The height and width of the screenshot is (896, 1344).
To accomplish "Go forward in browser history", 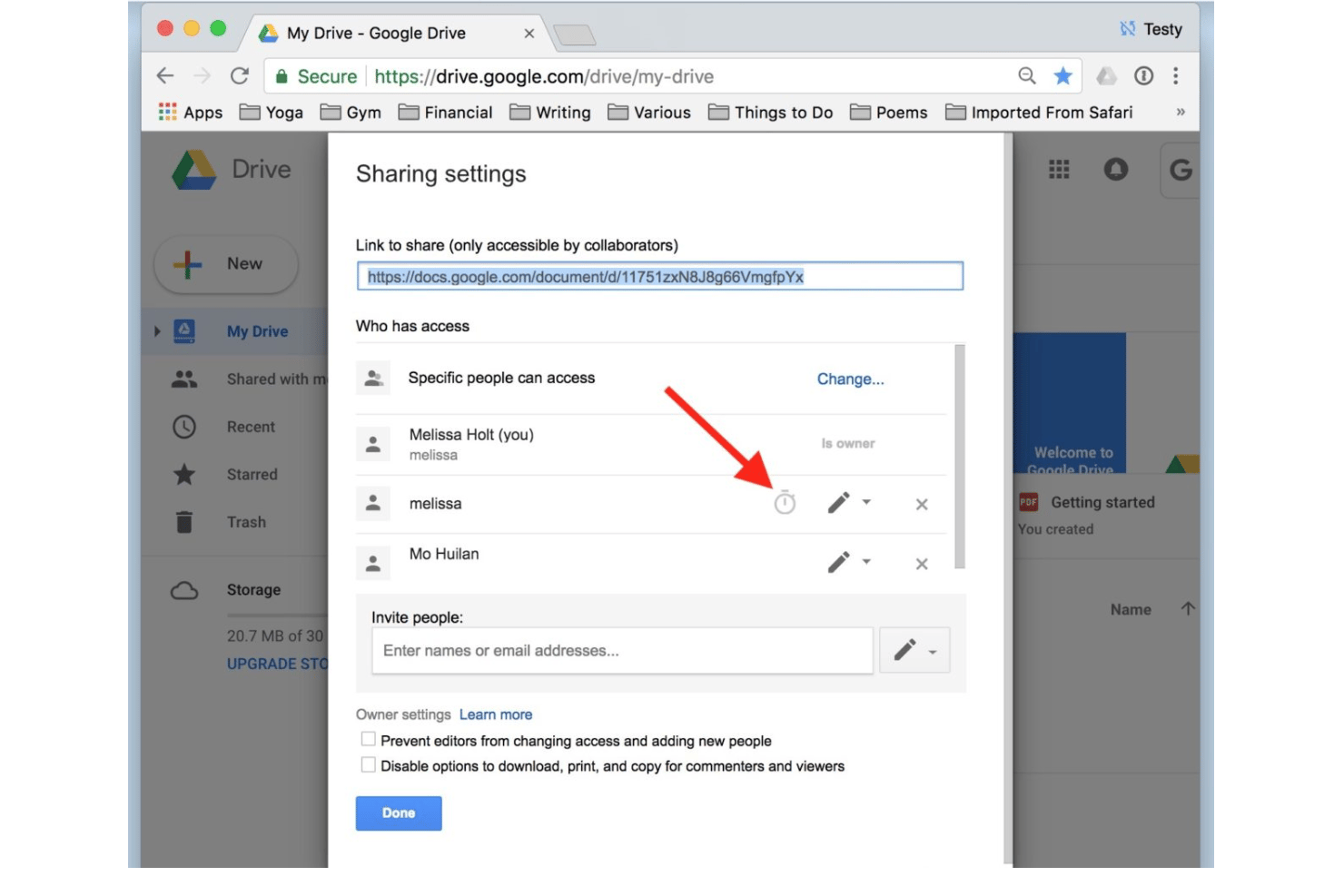I will [203, 76].
